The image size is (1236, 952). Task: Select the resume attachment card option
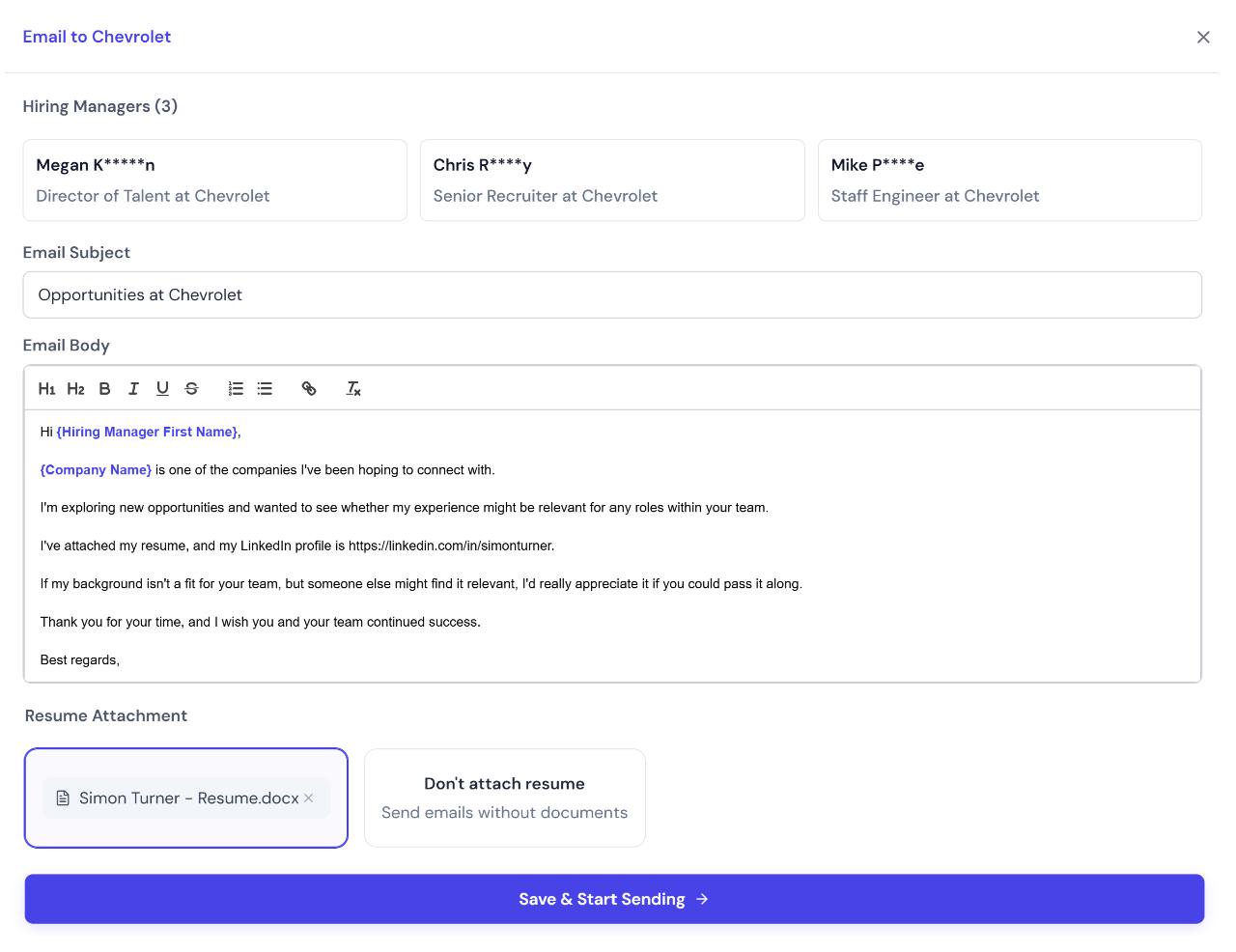click(x=186, y=798)
